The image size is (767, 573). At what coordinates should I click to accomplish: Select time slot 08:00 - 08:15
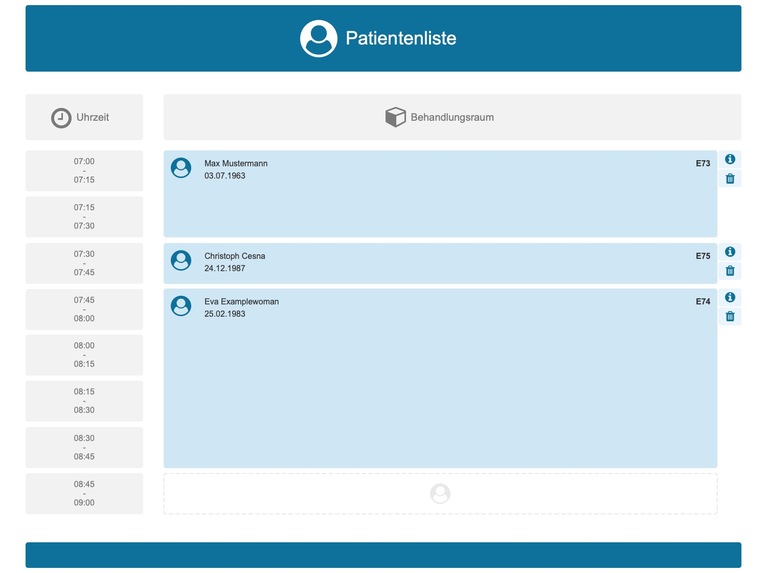tap(84, 355)
